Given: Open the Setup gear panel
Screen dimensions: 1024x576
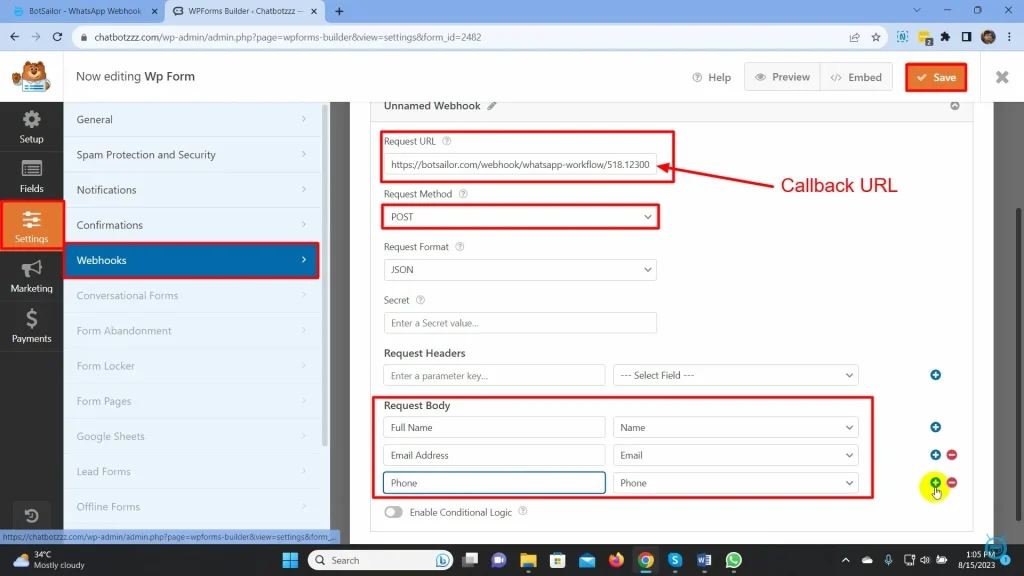Looking at the screenshot, I should [x=31, y=126].
